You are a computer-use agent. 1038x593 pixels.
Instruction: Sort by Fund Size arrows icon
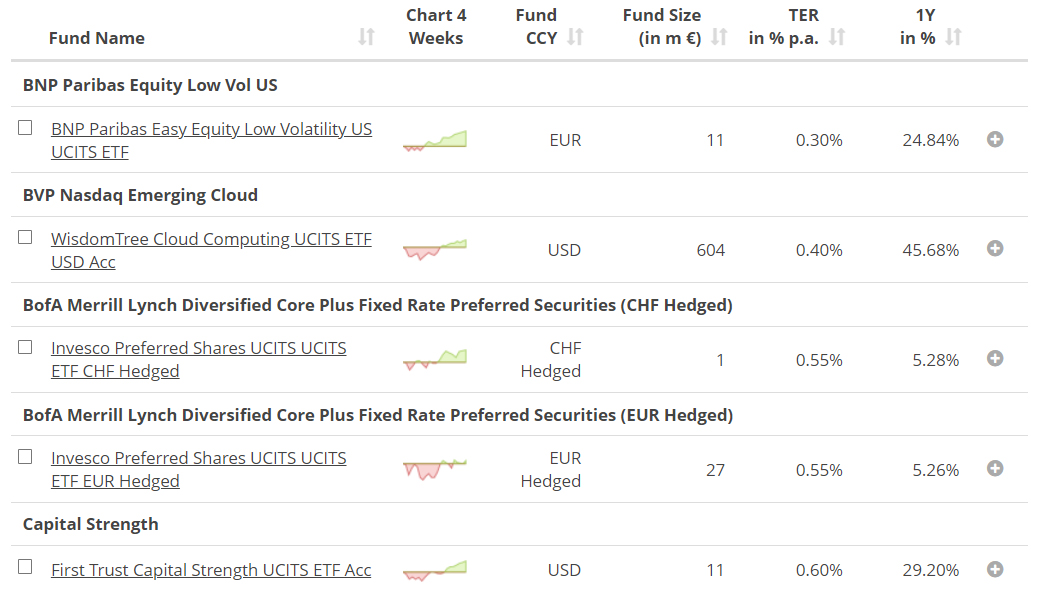point(719,38)
